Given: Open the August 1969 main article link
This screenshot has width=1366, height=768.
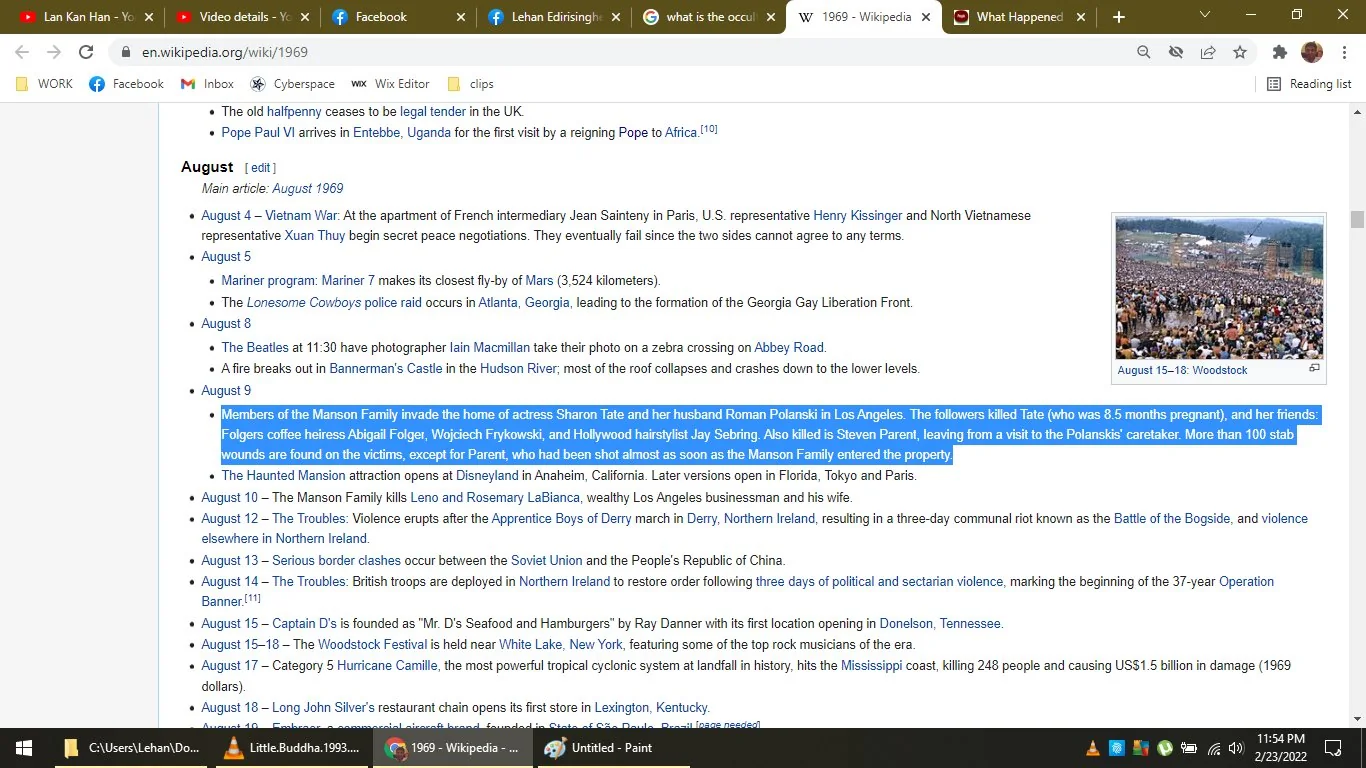Looking at the screenshot, I should coord(308,188).
